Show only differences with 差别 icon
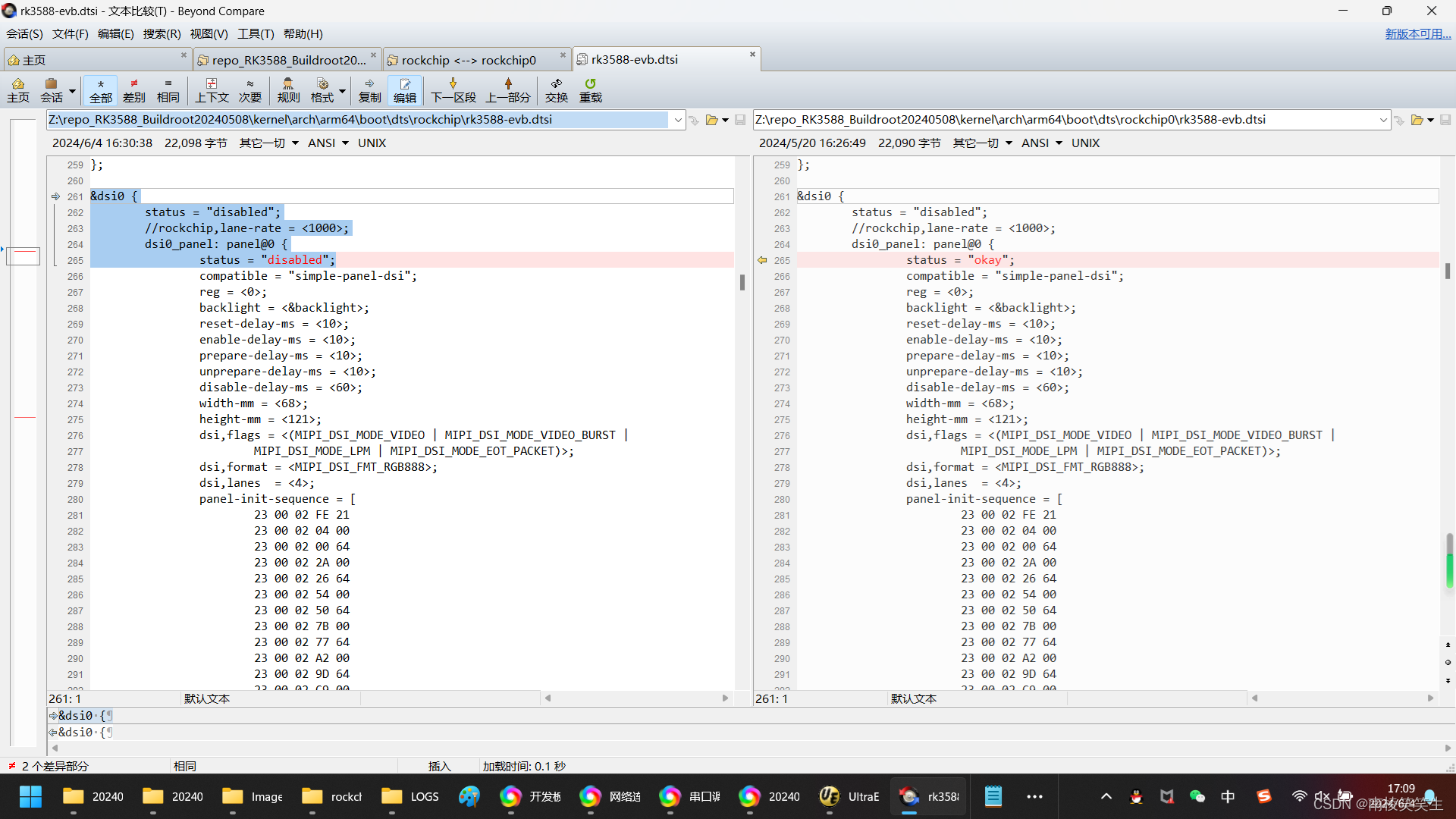Viewport: 1456px width, 819px height. 134,89
